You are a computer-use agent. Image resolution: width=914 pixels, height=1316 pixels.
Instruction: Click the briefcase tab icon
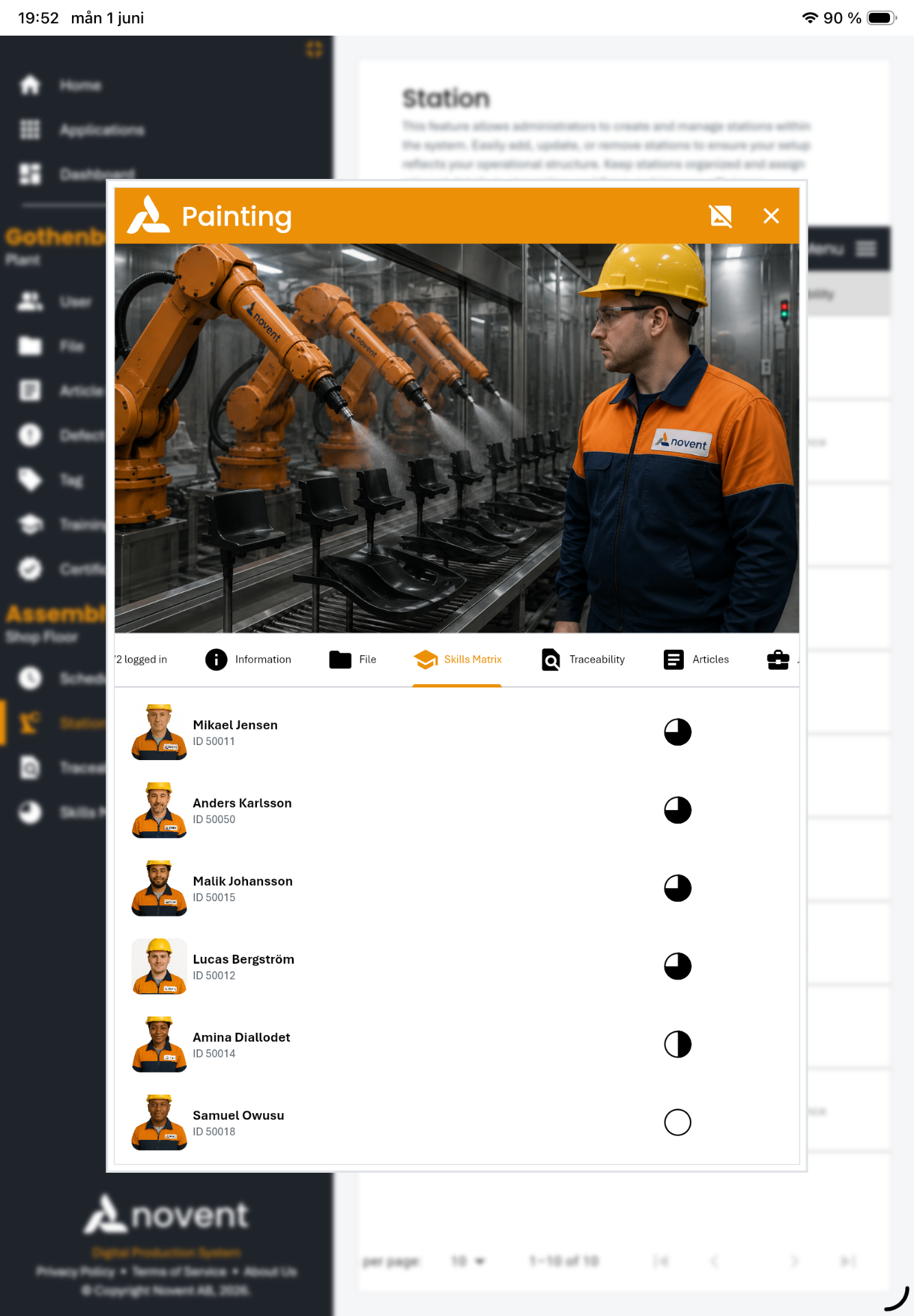pos(778,659)
